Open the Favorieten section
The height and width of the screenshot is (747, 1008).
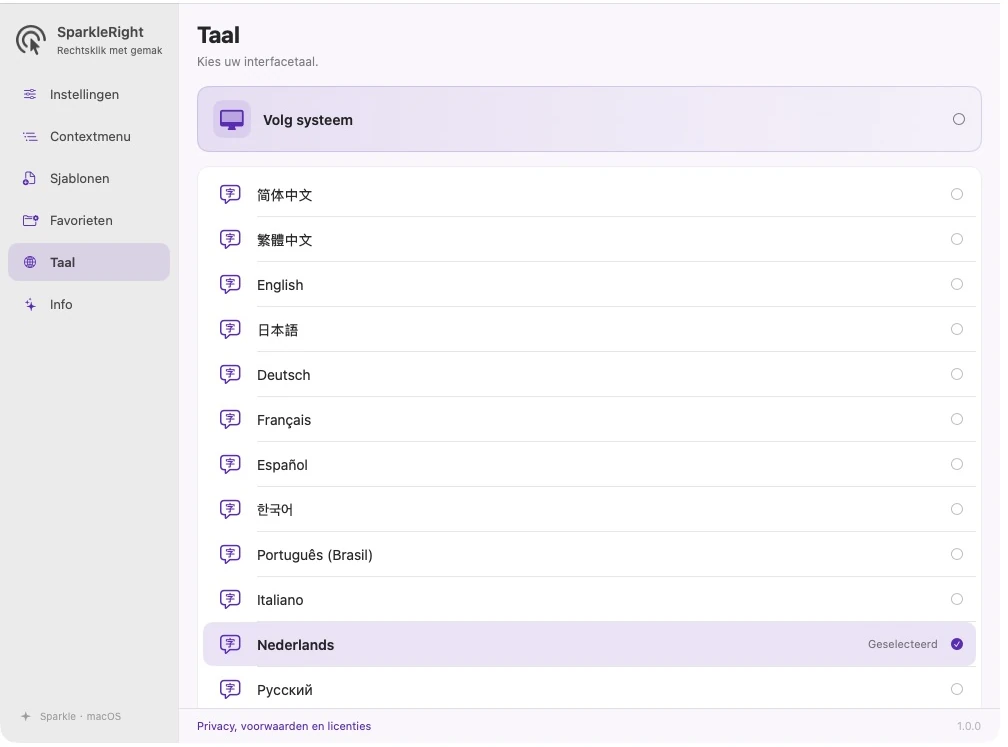pos(89,220)
